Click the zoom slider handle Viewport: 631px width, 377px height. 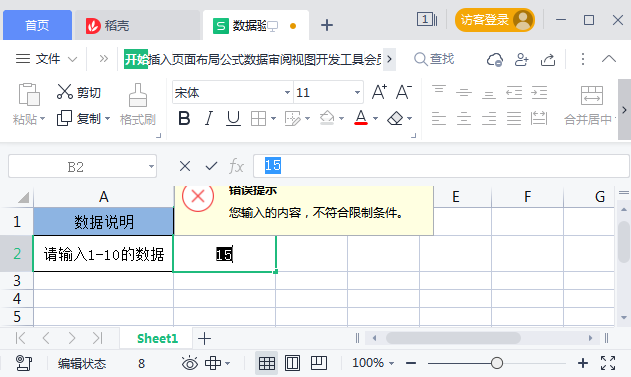(x=497, y=363)
